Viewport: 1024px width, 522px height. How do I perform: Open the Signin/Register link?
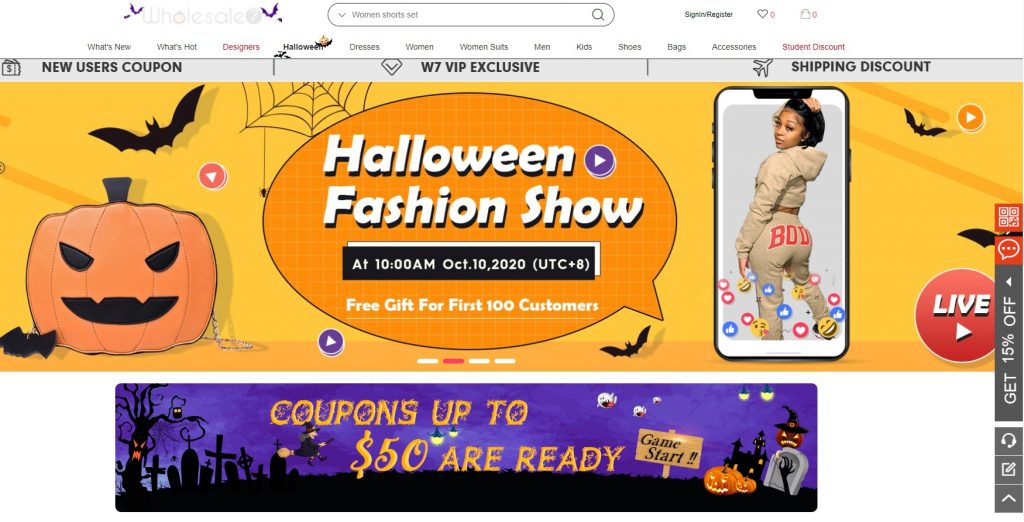point(709,14)
